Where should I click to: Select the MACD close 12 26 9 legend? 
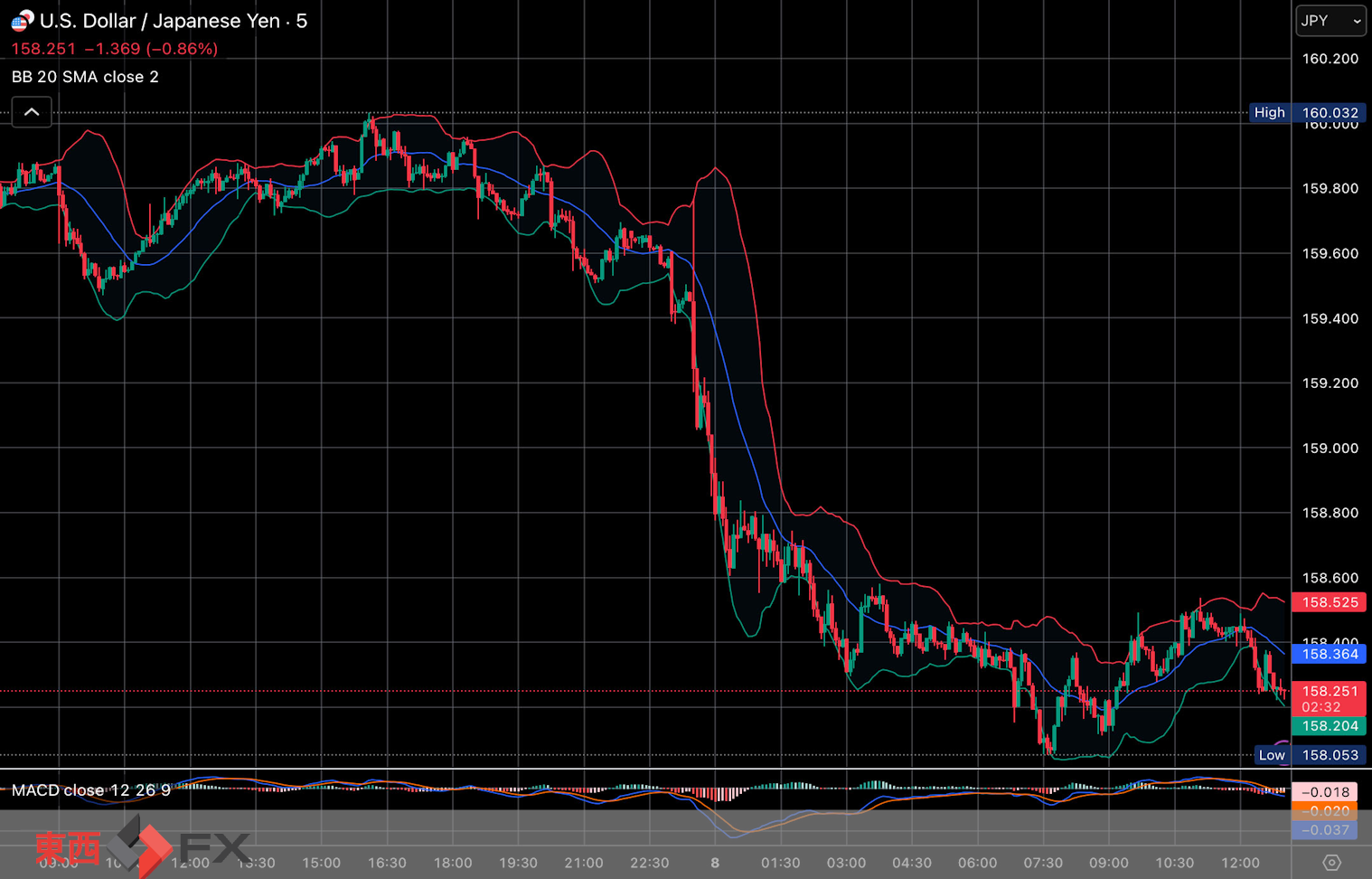coord(90,790)
